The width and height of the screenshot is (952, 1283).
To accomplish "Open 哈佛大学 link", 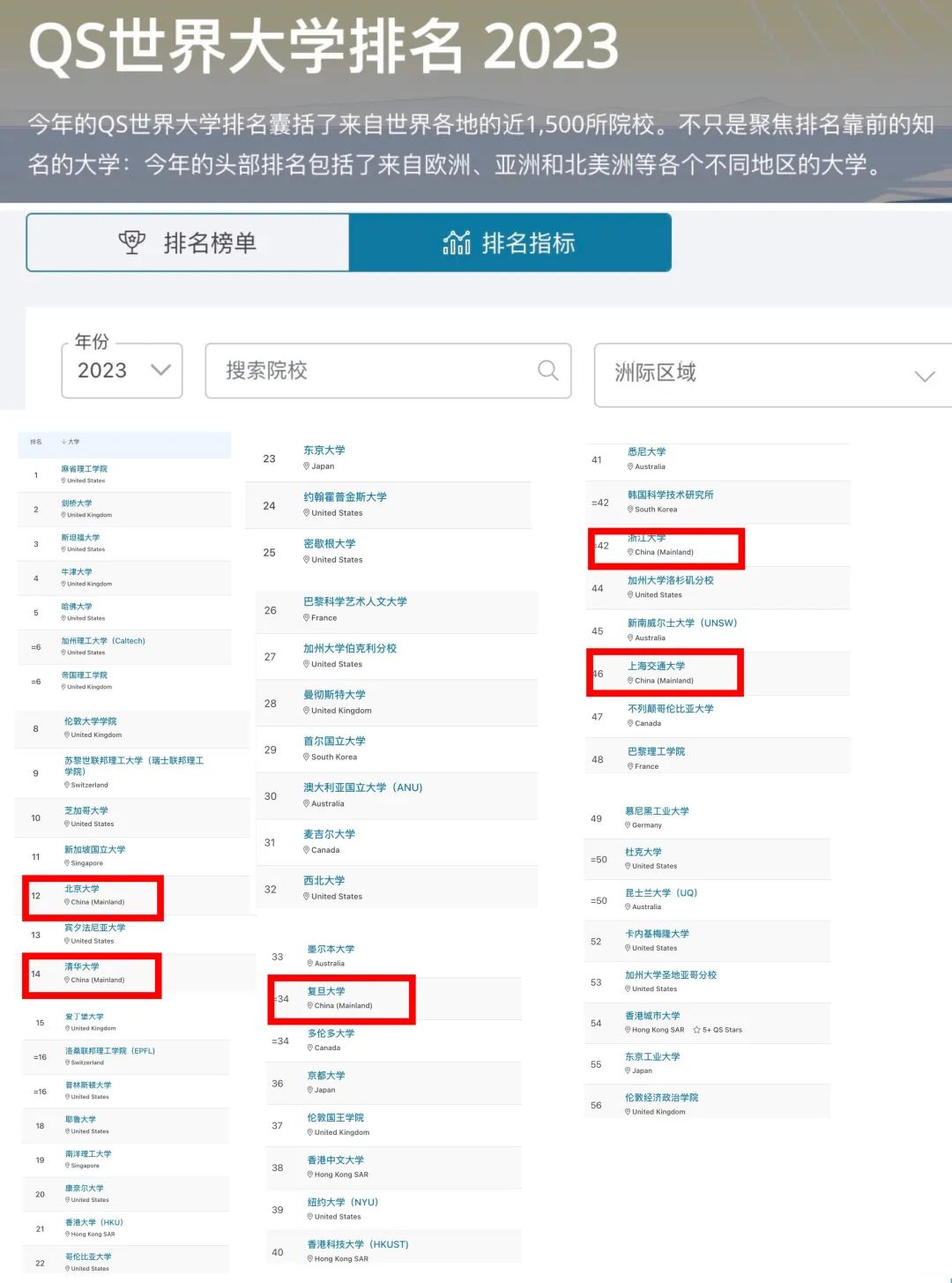I will (77, 607).
